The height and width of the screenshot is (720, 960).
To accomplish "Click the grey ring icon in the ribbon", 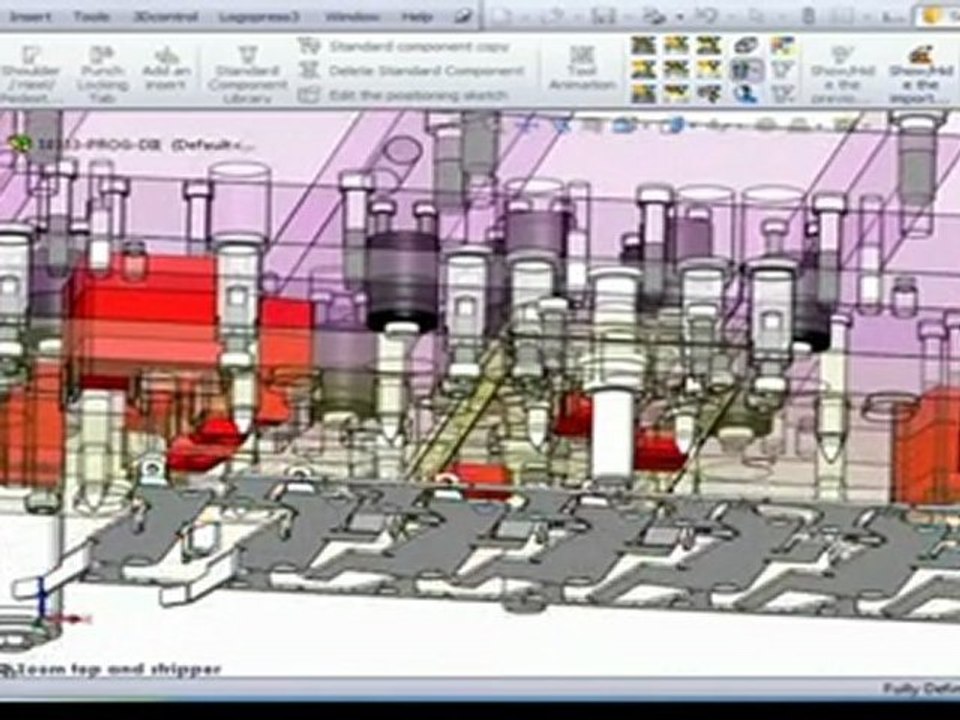I will [x=746, y=45].
